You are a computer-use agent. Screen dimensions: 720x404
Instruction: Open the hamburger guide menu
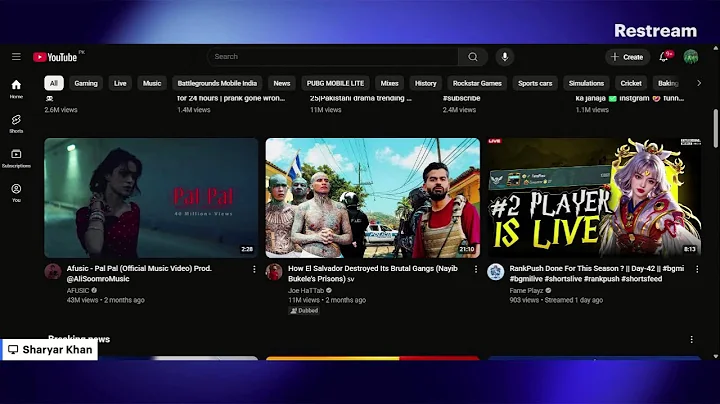click(x=16, y=56)
